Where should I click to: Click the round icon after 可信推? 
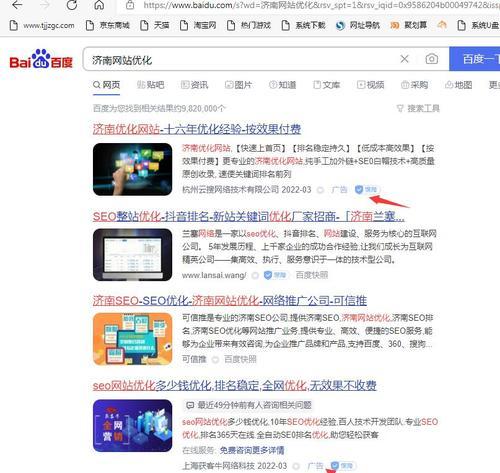click(215, 359)
